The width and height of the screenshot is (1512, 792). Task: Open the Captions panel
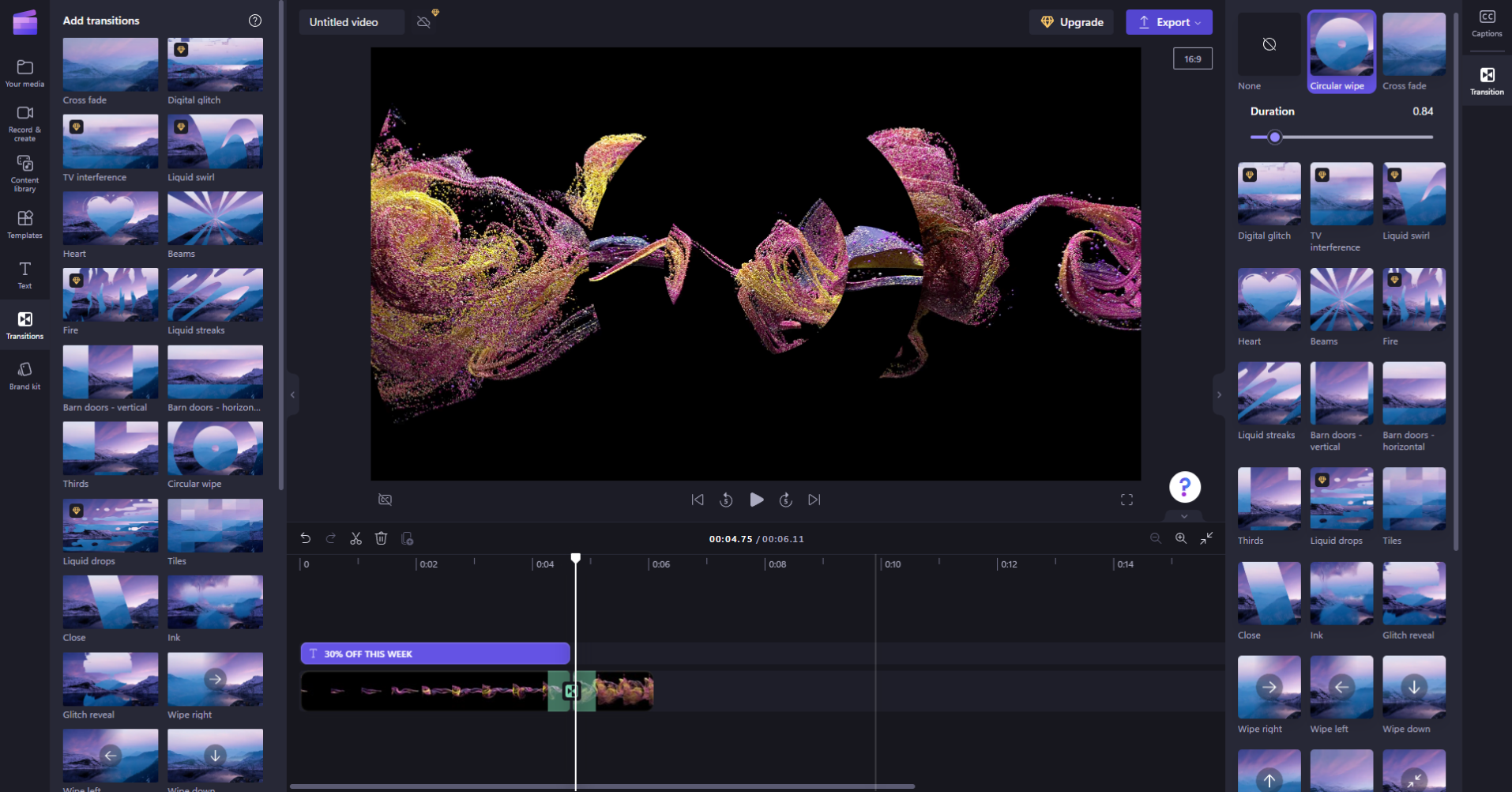point(1487,24)
